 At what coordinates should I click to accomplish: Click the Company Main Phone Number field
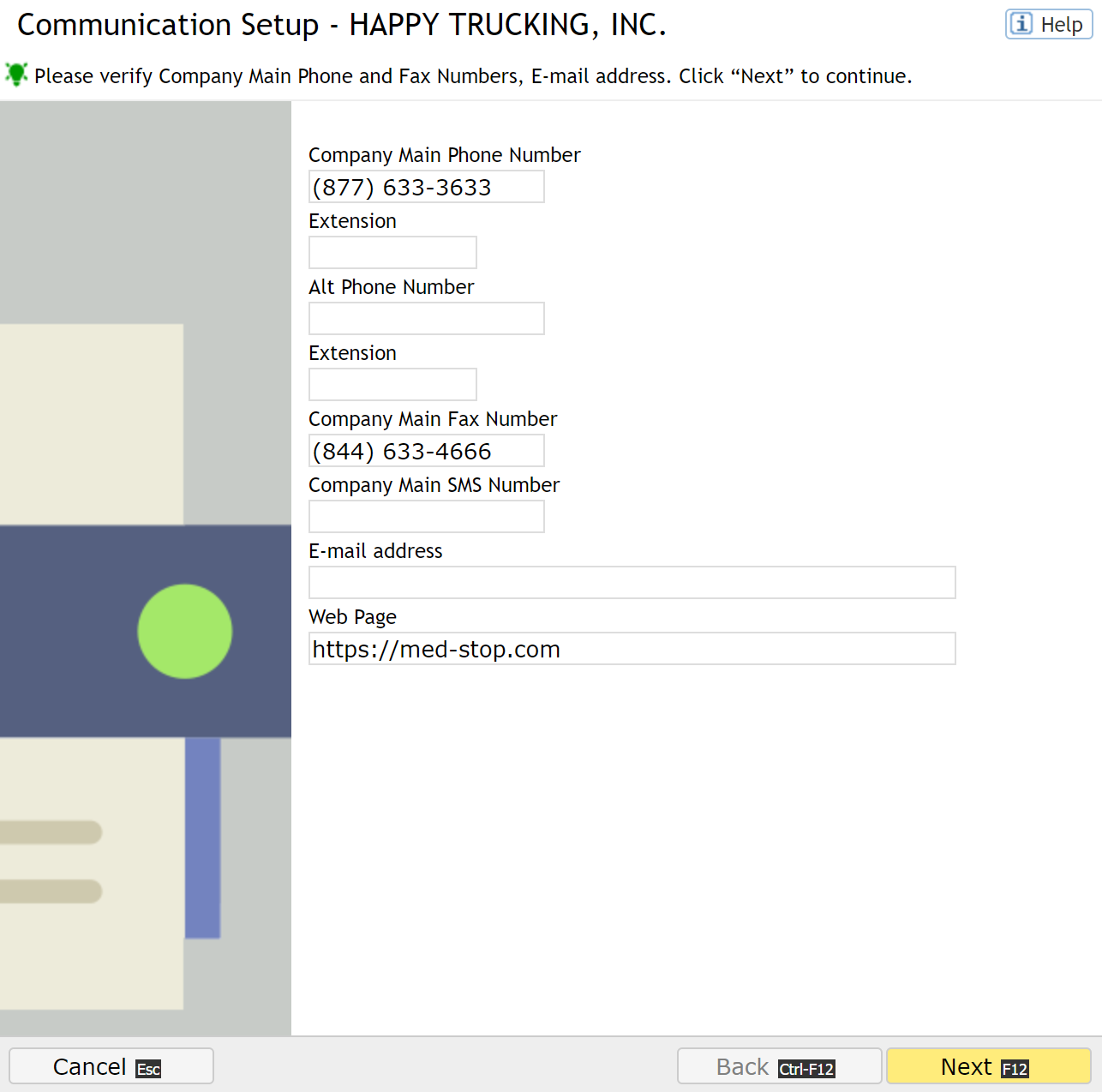[x=426, y=187]
